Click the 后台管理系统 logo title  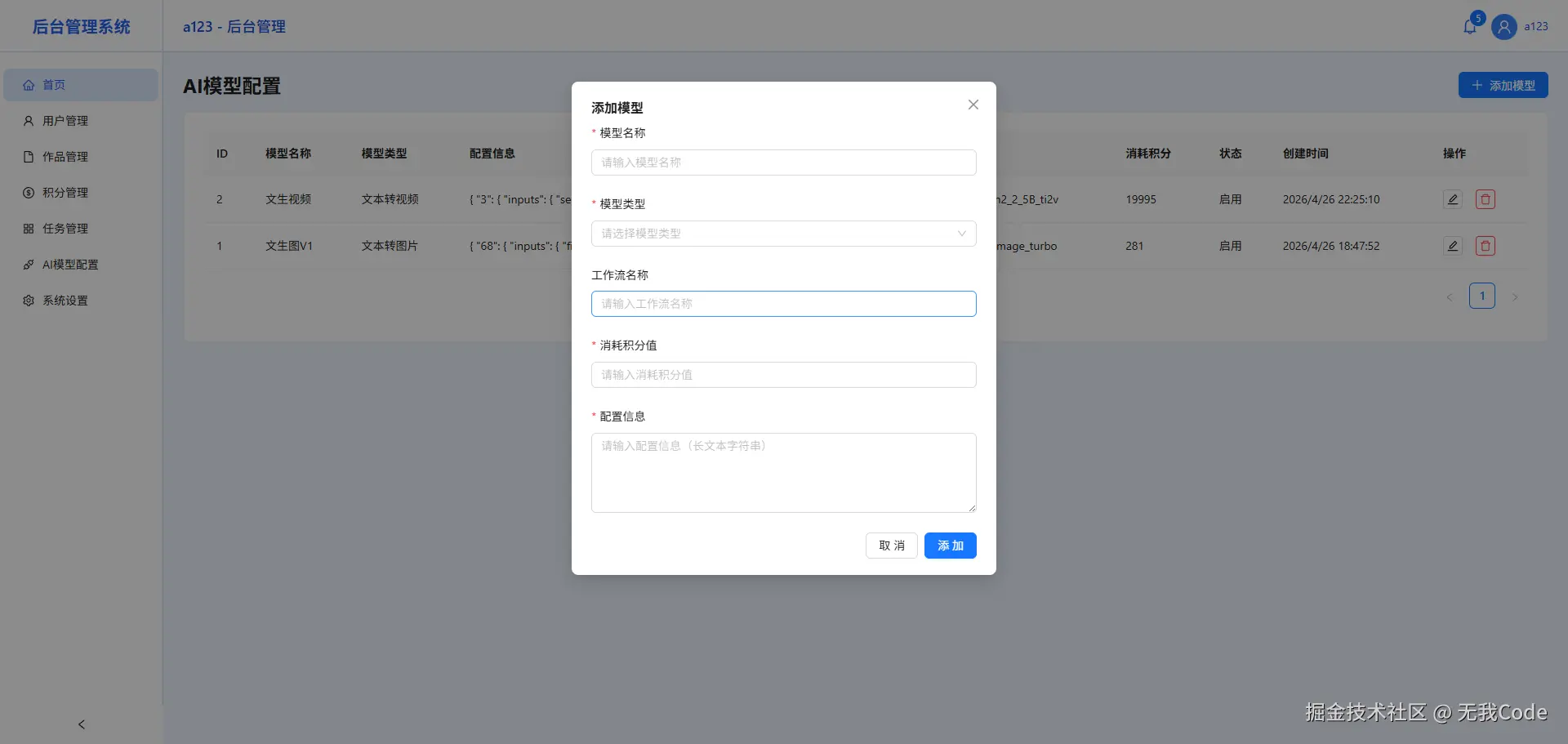point(81,26)
